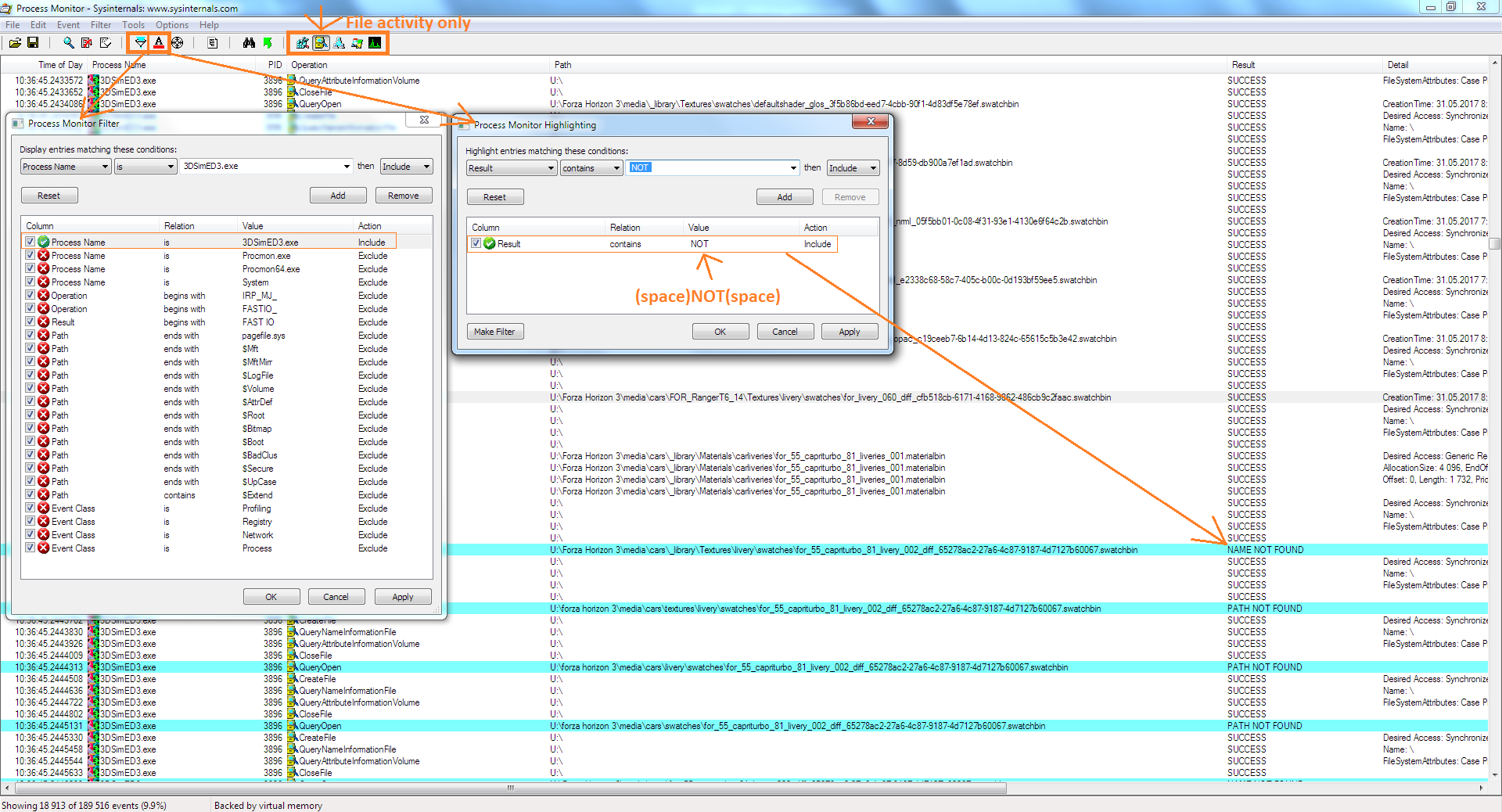Toggle capture with the magnifying glass icon

click(69, 43)
